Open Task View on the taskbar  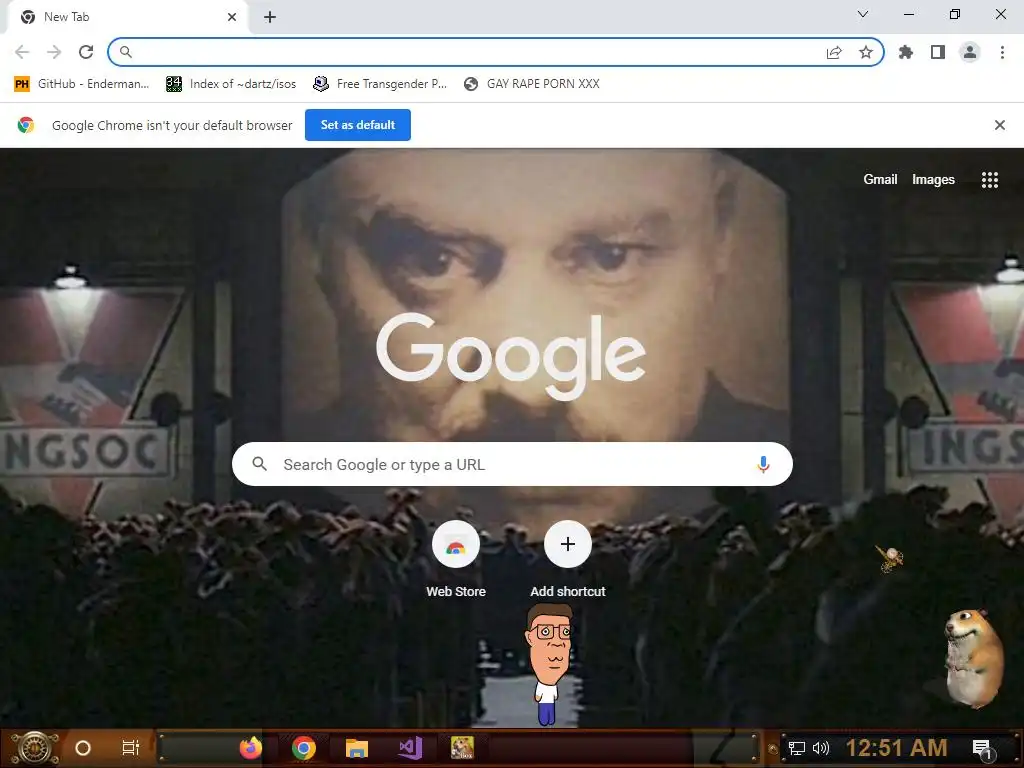[131, 748]
